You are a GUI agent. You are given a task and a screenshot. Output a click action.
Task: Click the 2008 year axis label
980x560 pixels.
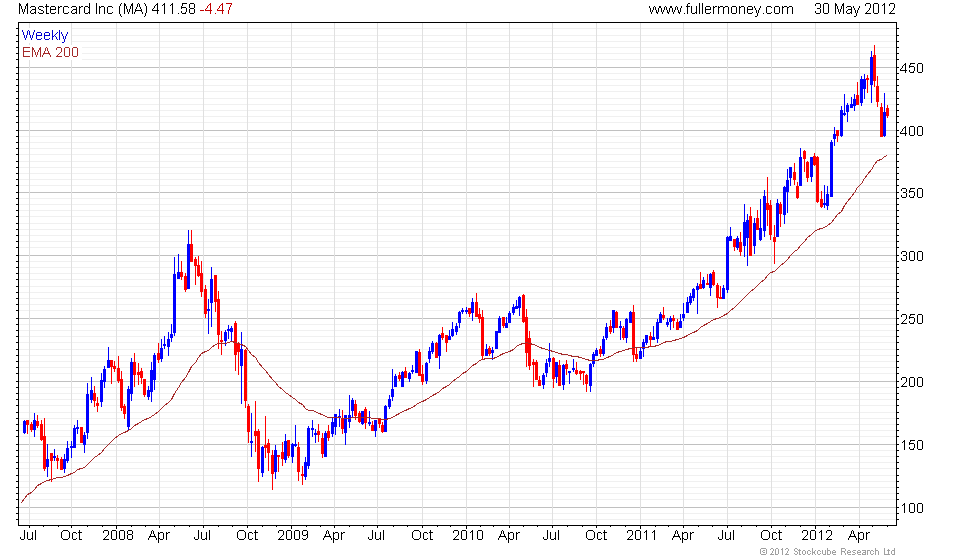coord(118,536)
